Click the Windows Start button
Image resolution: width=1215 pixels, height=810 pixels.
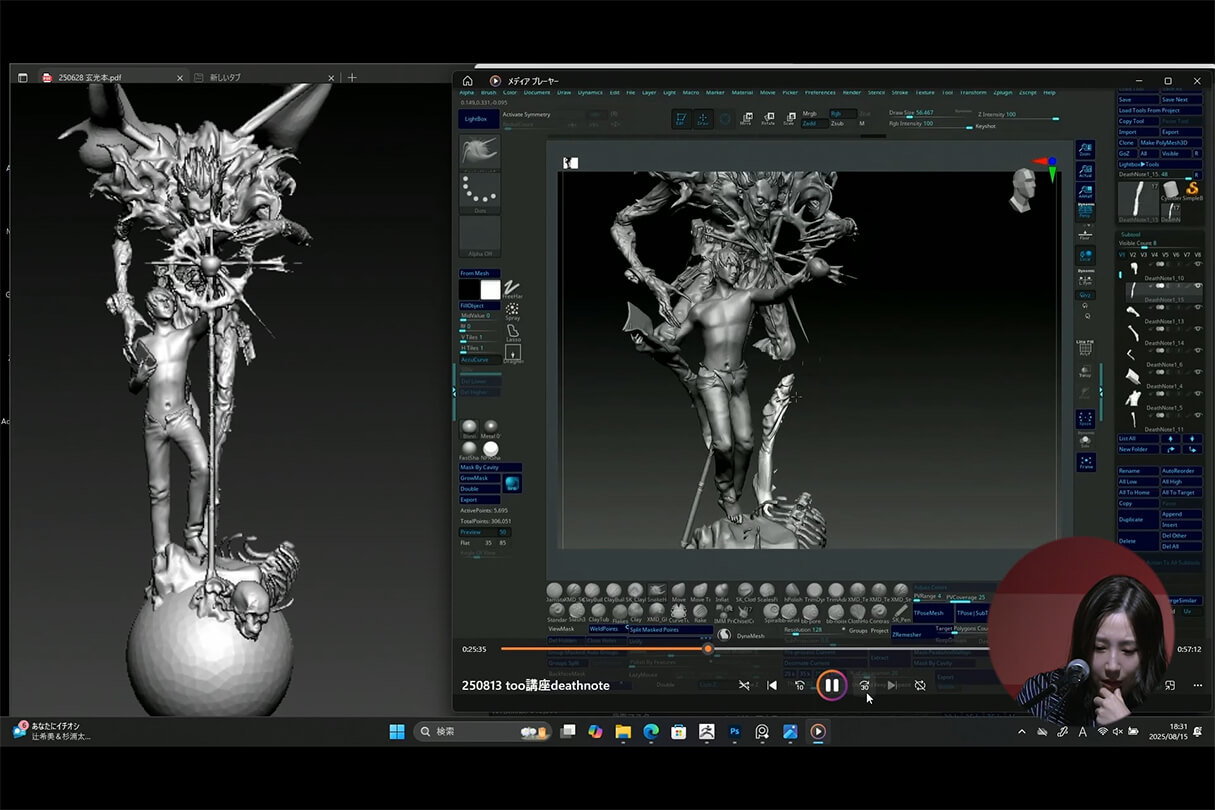397,731
